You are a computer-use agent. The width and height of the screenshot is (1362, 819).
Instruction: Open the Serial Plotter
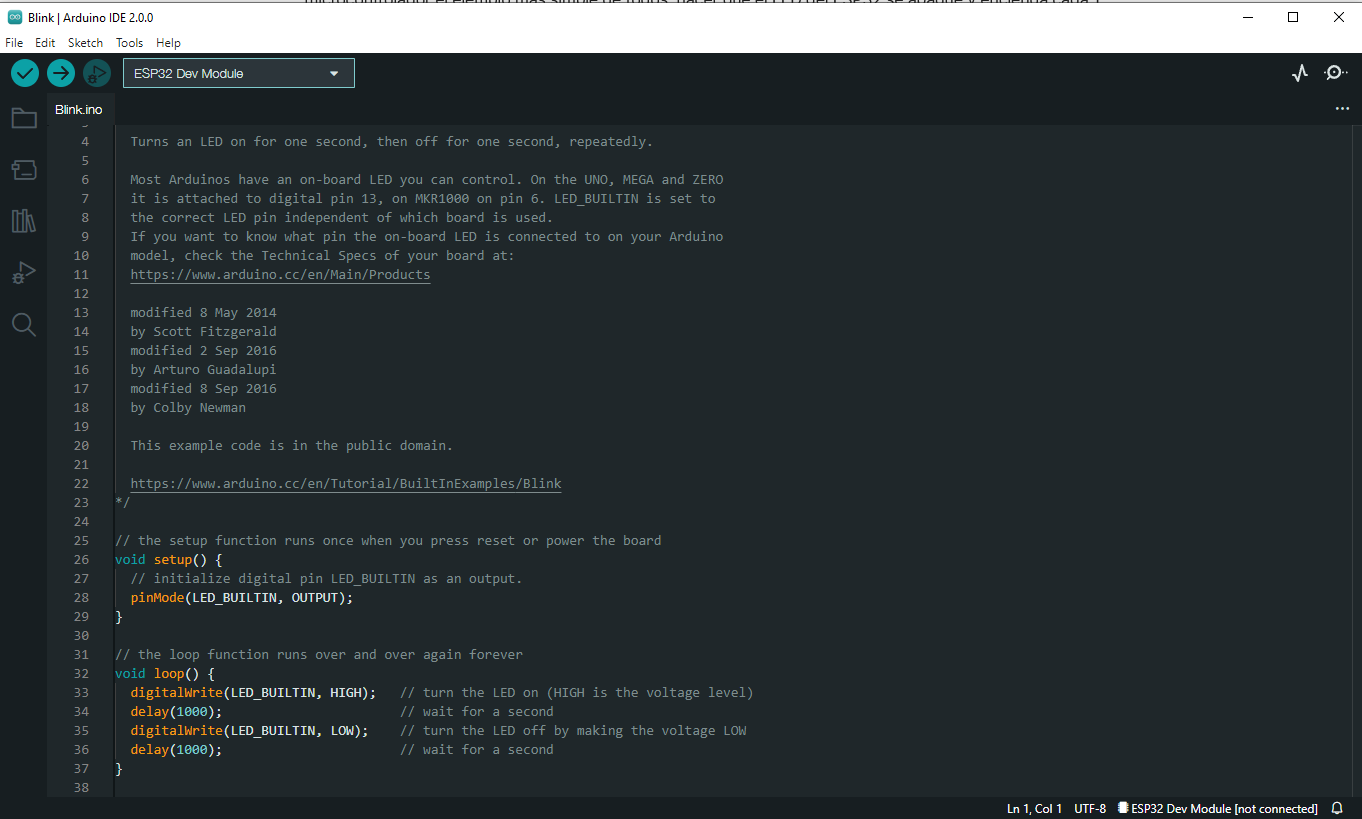click(x=1300, y=73)
